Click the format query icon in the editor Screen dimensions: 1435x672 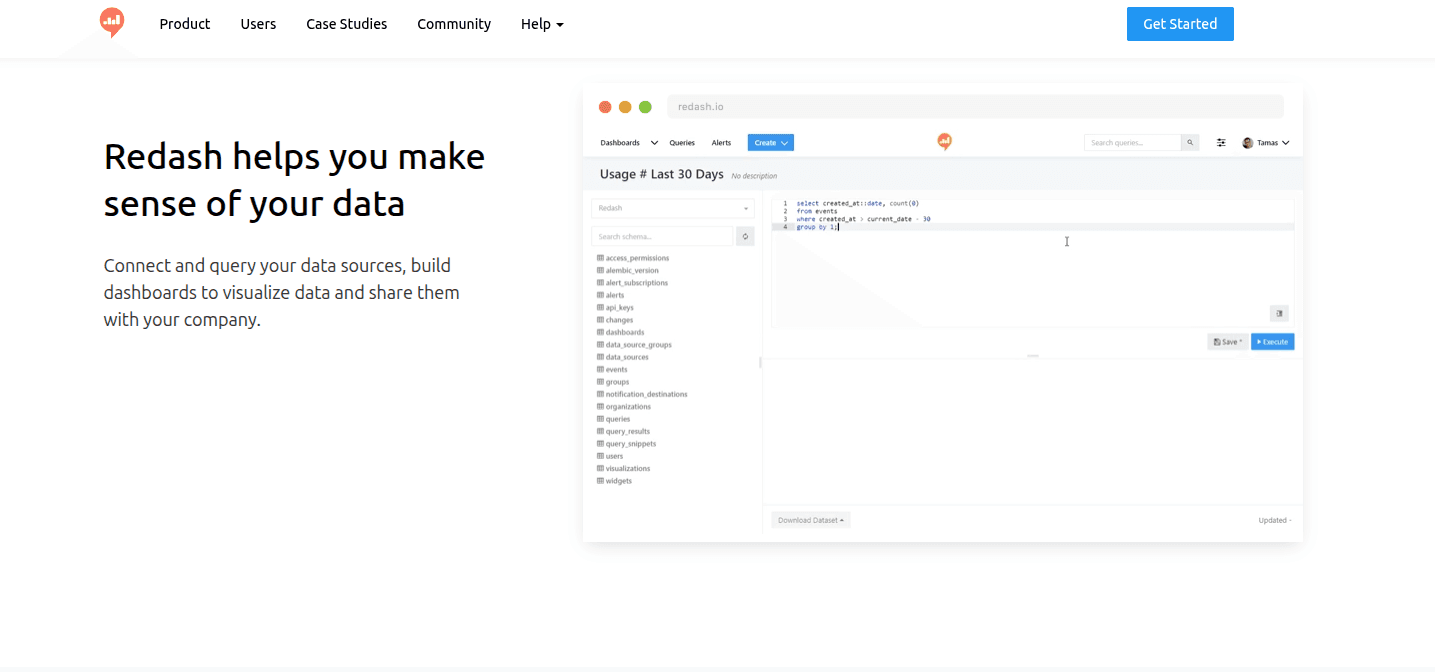[1279, 313]
